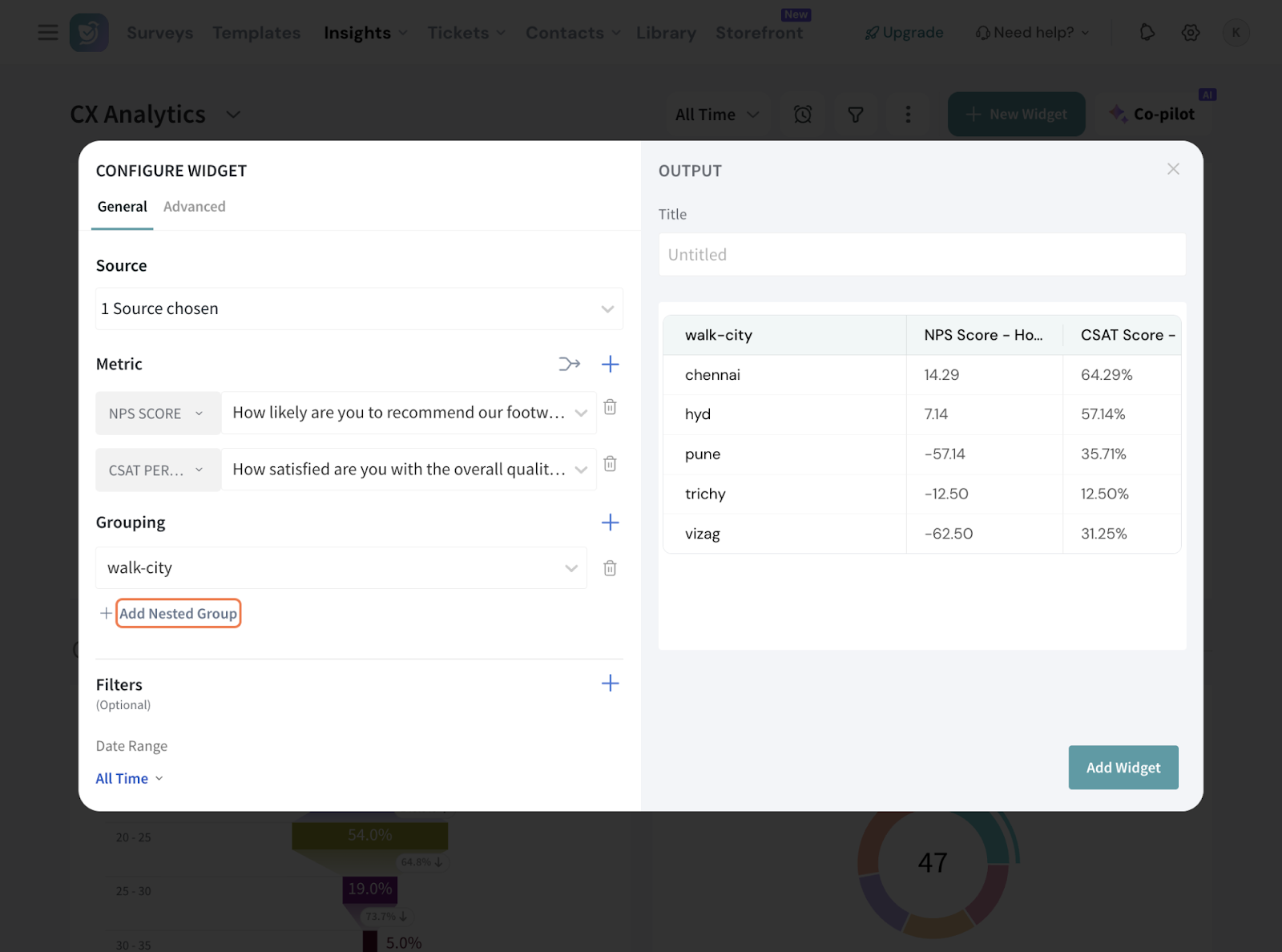Viewport: 1282px width, 952px height.
Task: Select the chennai row in output table
Action: pyautogui.click(x=921, y=375)
